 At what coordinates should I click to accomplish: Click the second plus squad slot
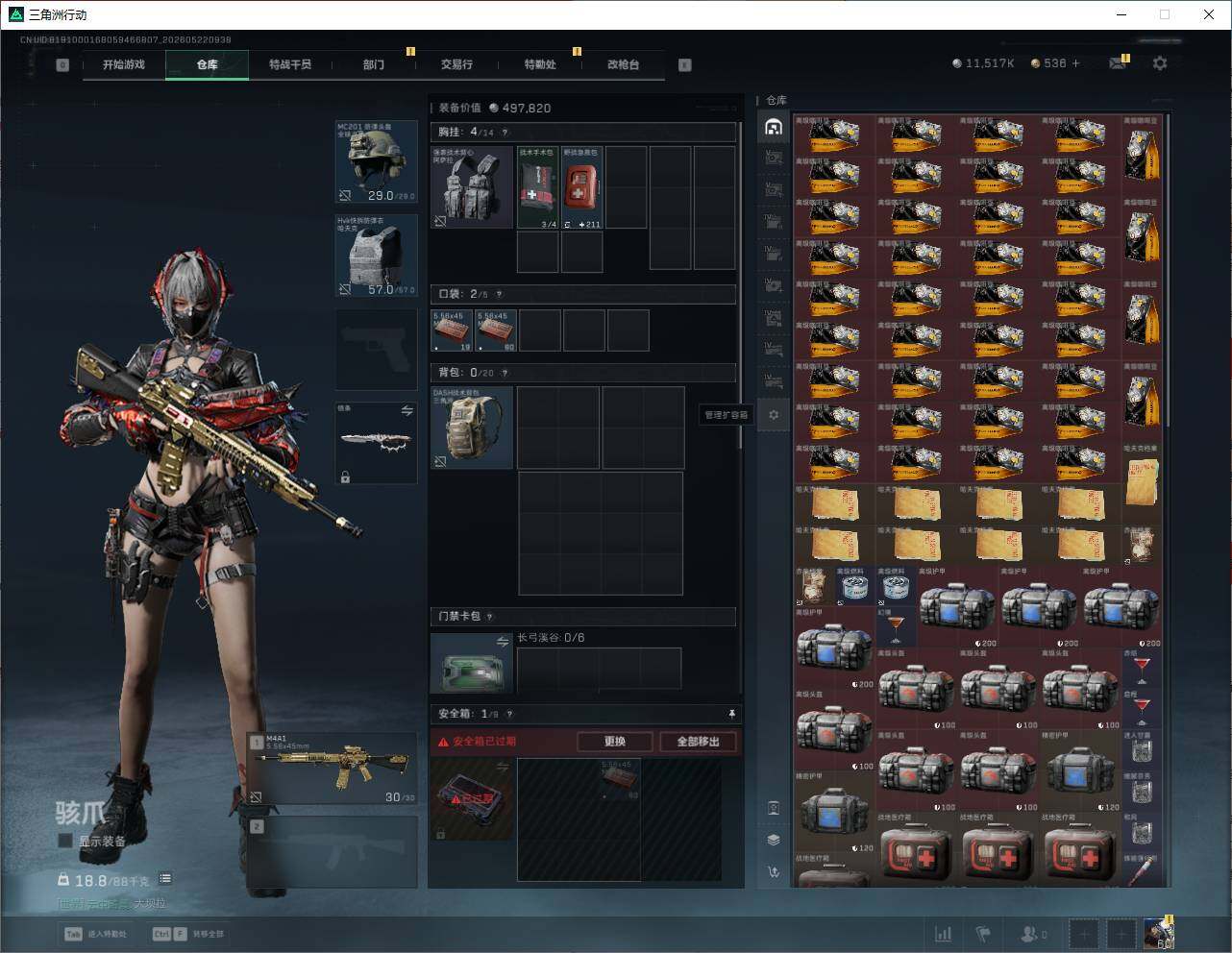(1121, 934)
